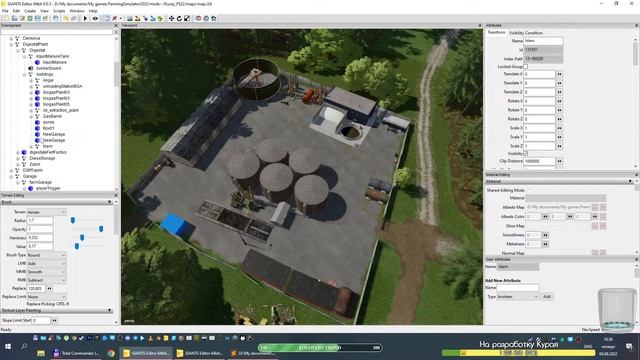Screen dimensions: 640x360
Task: Open the Terrain dropdown in Brush panel
Action: click(x=46, y=212)
